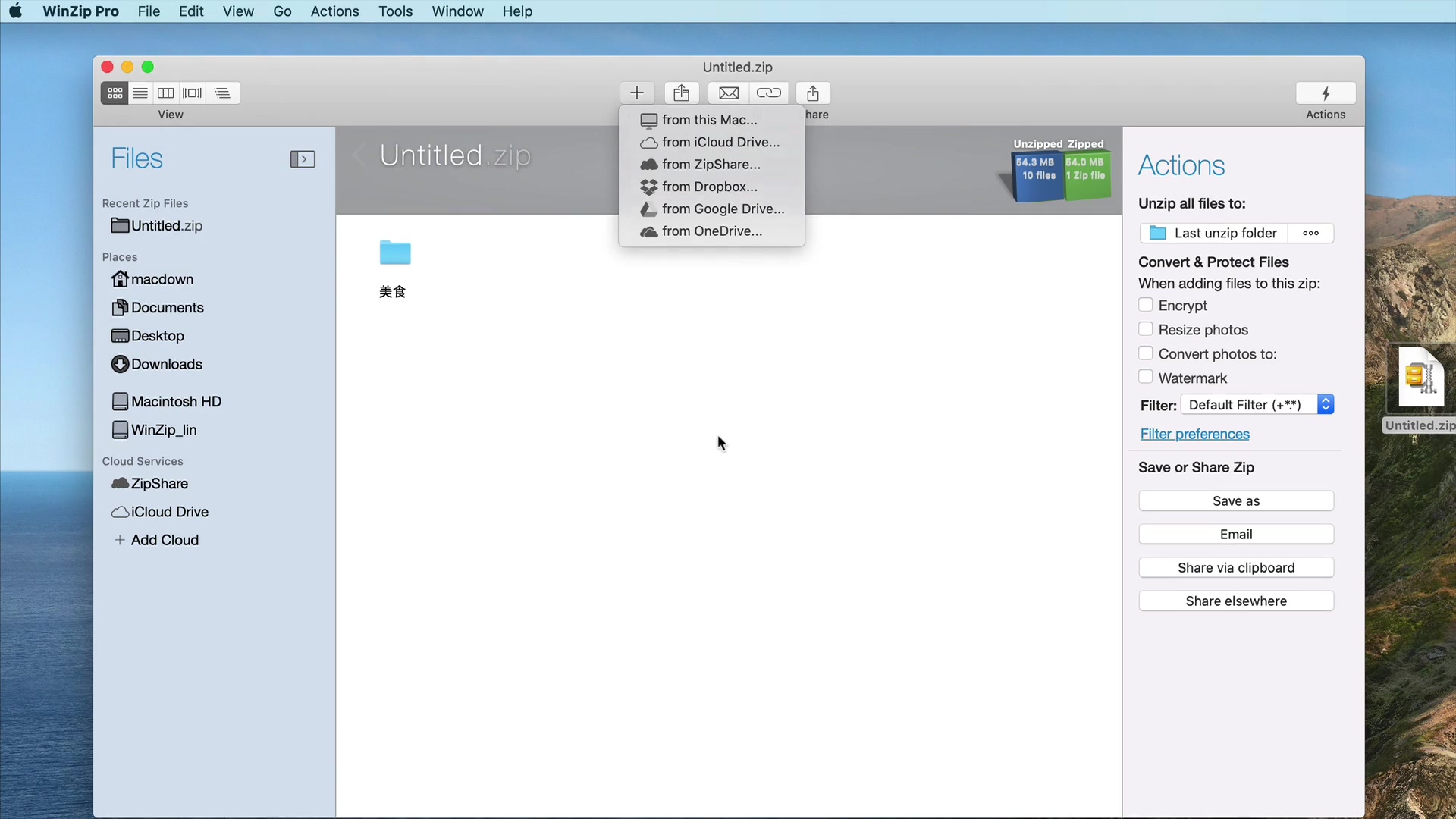Image resolution: width=1456 pixels, height=819 pixels.
Task: Open the Tools menu
Action: (395, 11)
